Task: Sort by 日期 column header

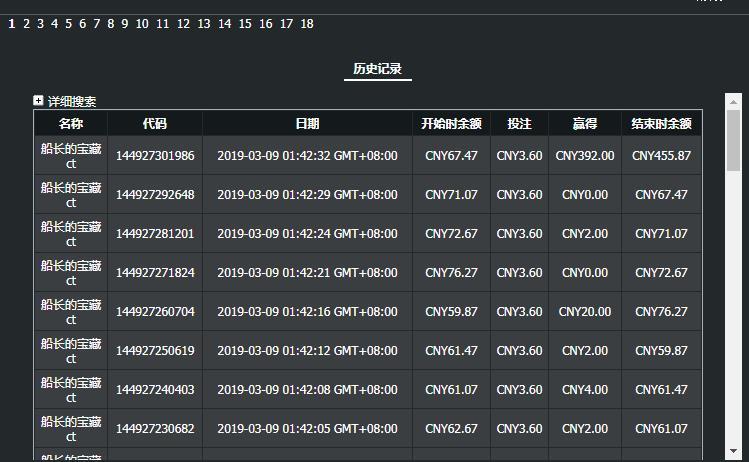Action: click(x=307, y=124)
